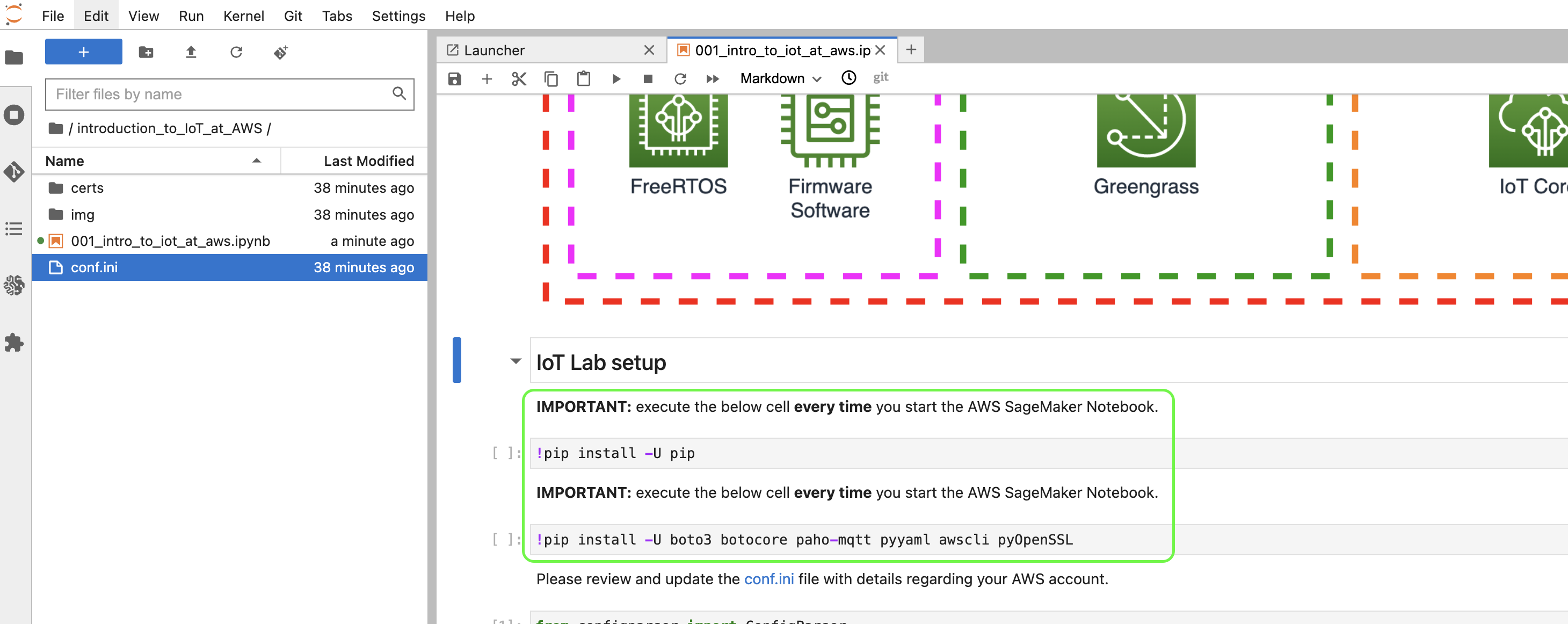Select the 001_intro_to_iot_at_aws notebook tab

coord(781,50)
